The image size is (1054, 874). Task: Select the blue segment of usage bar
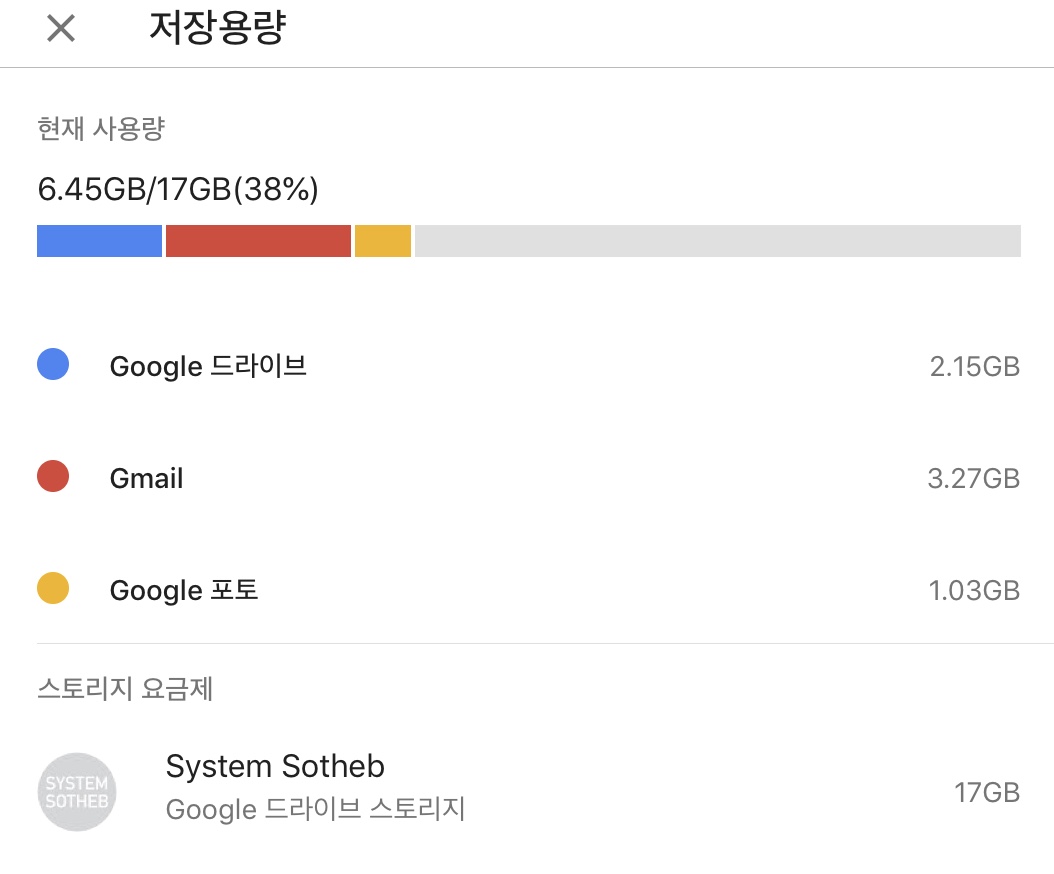point(99,241)
